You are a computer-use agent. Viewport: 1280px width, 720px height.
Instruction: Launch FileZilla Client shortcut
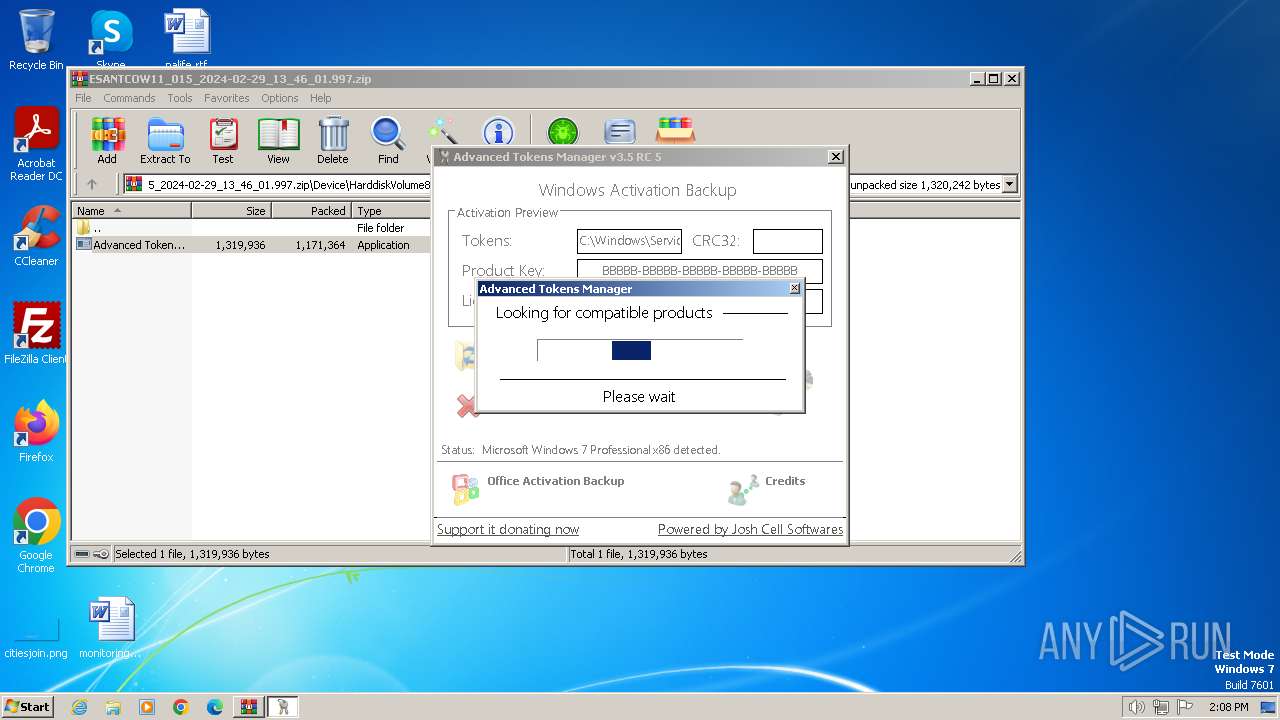click(x=36, y=333)
